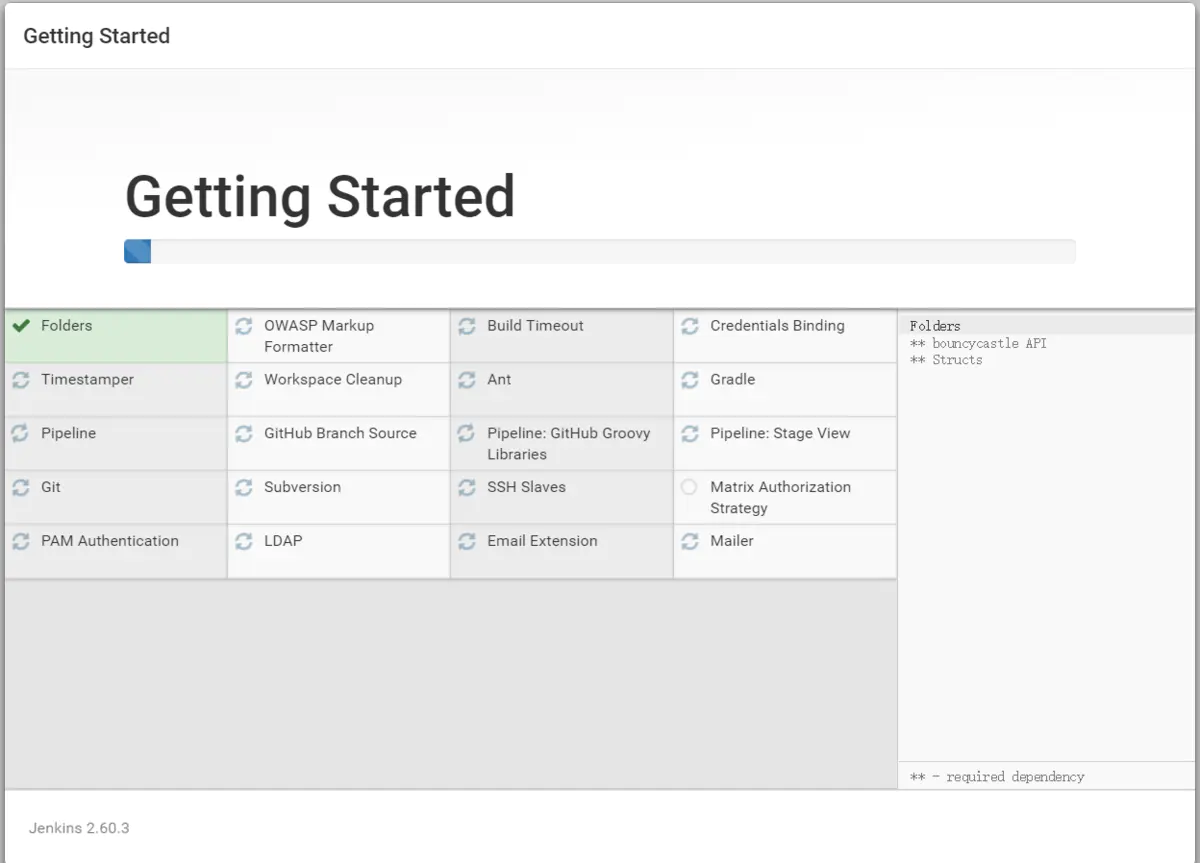Viewport: 1200px width, 863px height.
Task: Select the SSH Slaves label
Action: (526, 487)
